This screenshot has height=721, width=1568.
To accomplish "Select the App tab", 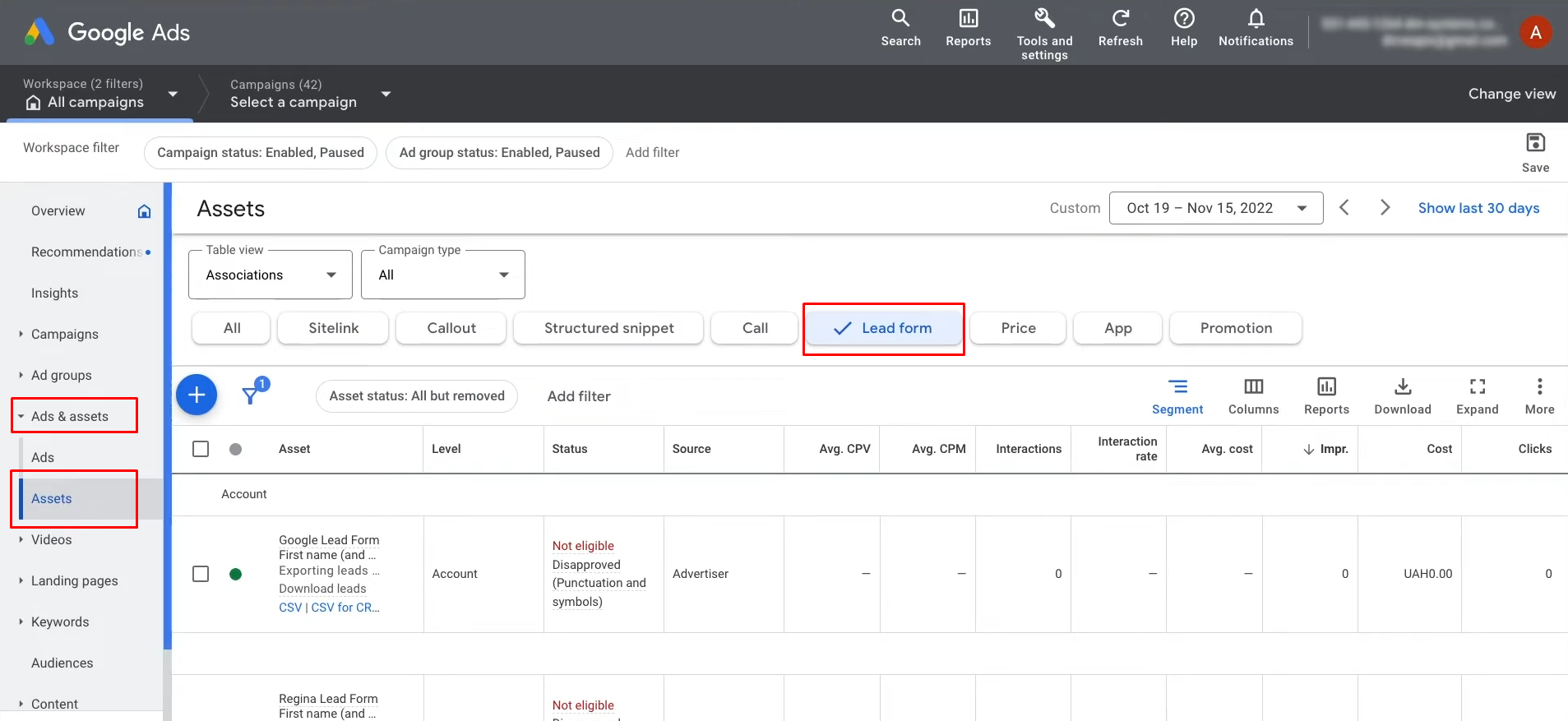I will point(1117,328).
